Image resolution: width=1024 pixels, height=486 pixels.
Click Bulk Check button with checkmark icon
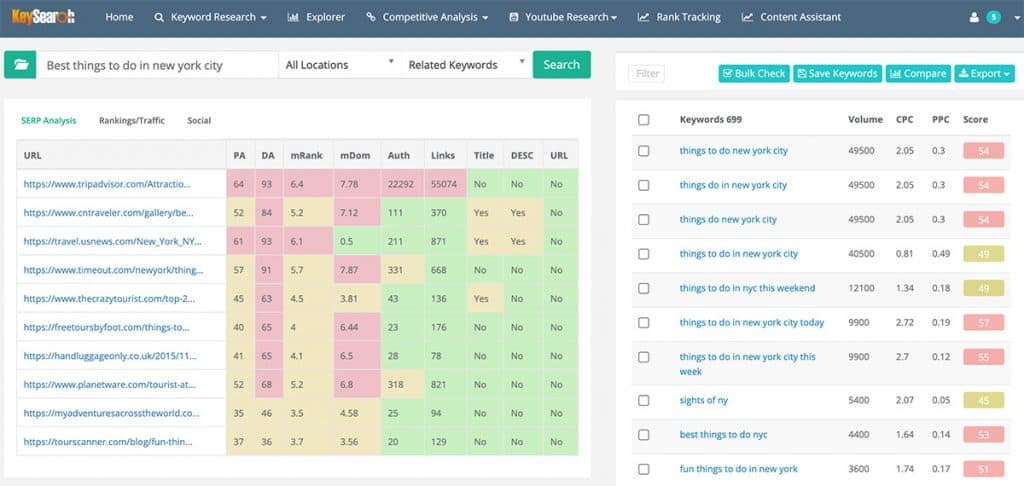(x=754, y=74)
